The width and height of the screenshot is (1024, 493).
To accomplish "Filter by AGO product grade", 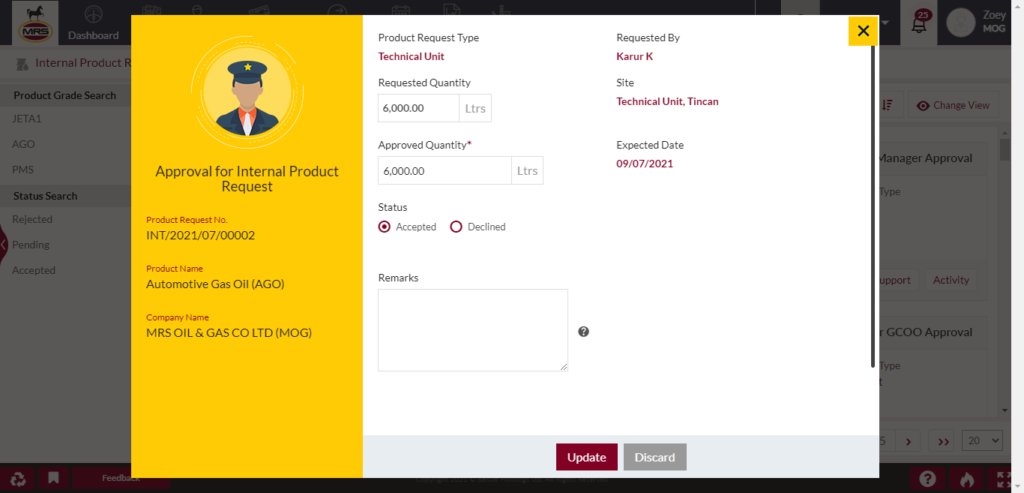I will tap(24, 144).
